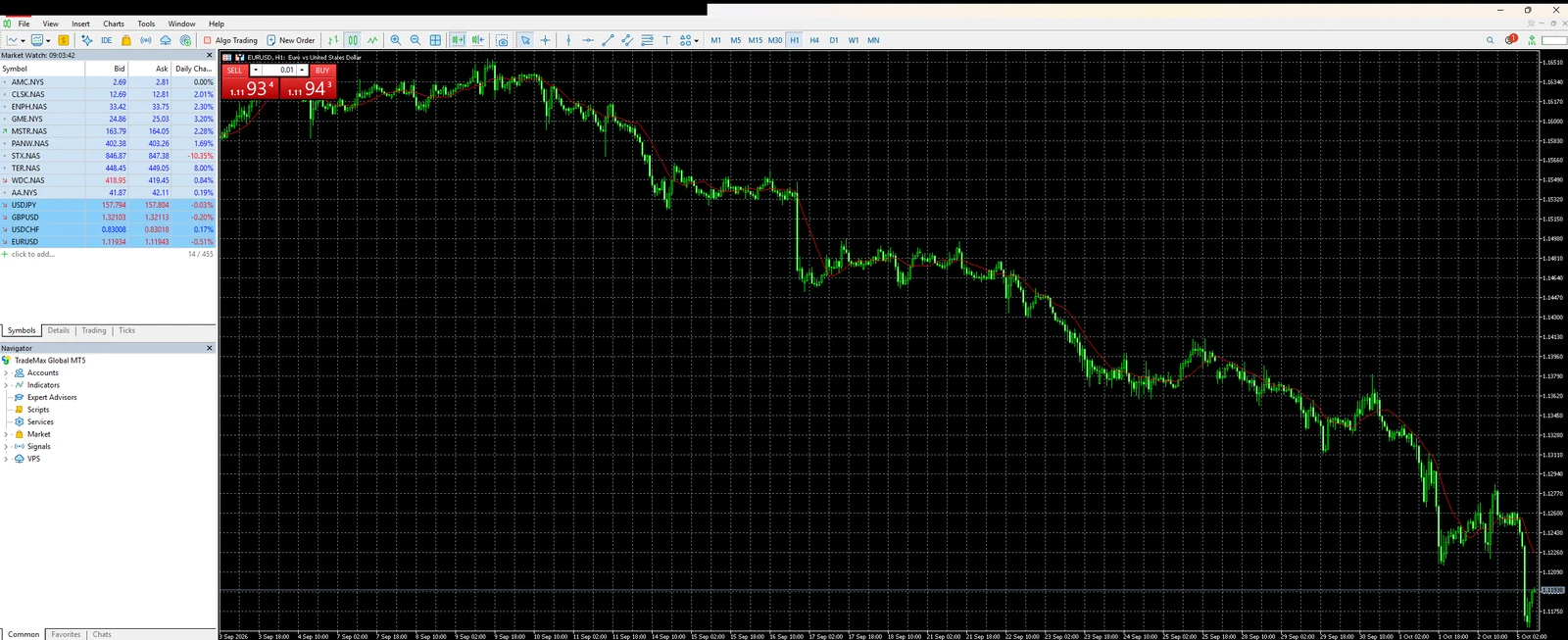Zoom out on the chart
The height and width of the screenshot is (640, 1568).
416,40
